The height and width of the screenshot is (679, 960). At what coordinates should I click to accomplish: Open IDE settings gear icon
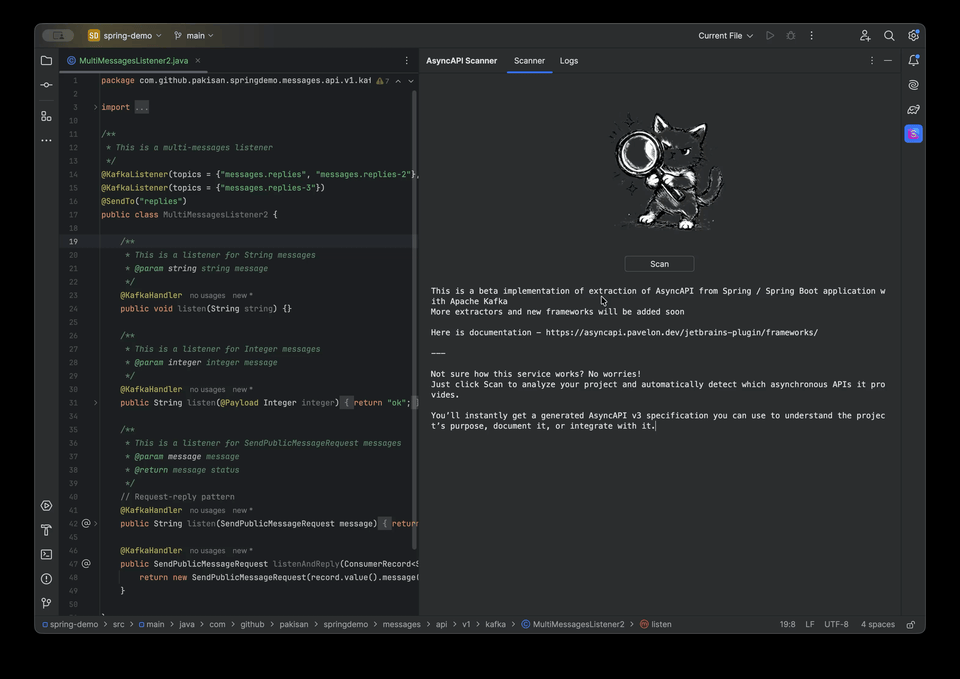(913, 36)
